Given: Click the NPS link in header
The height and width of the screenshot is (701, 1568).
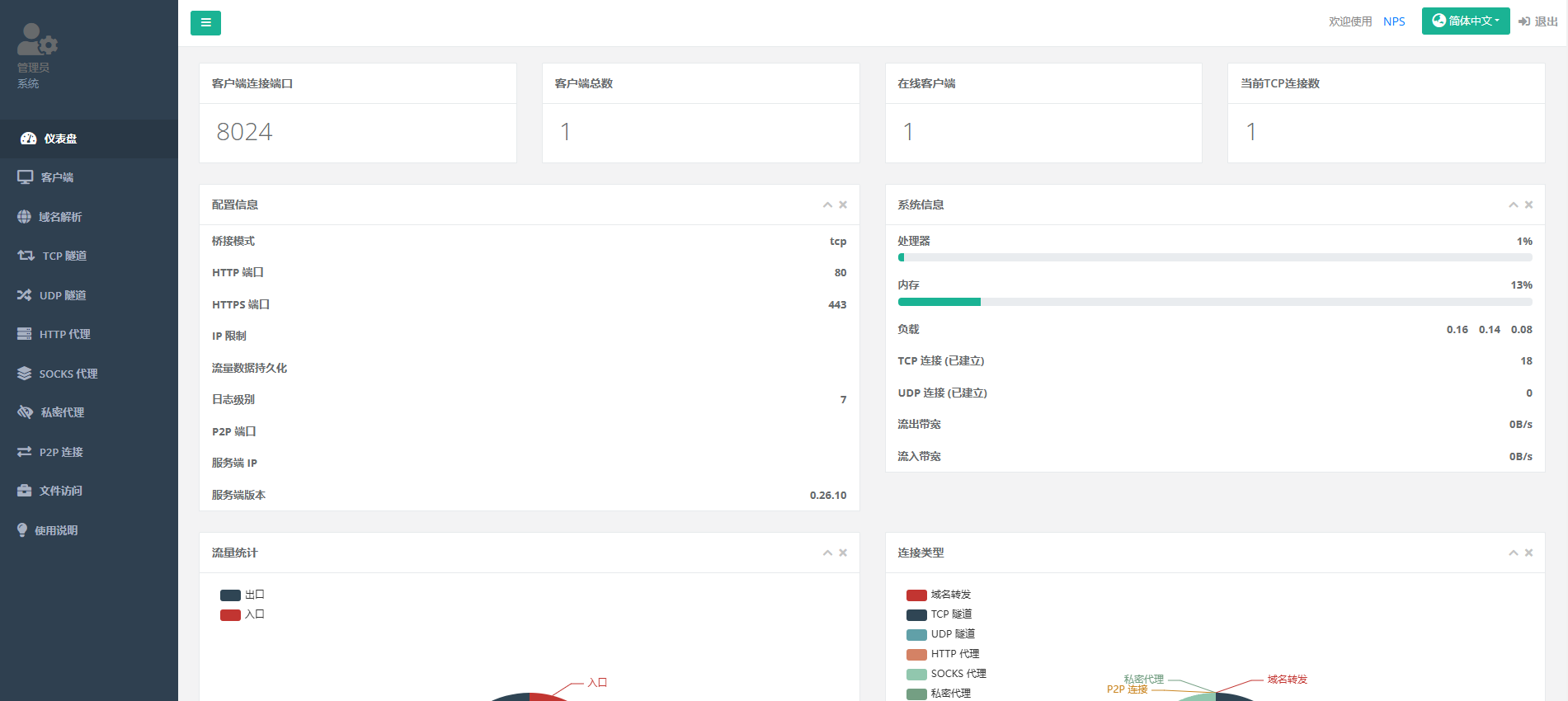Looking at the screenshot, I should click(1394, 21).
